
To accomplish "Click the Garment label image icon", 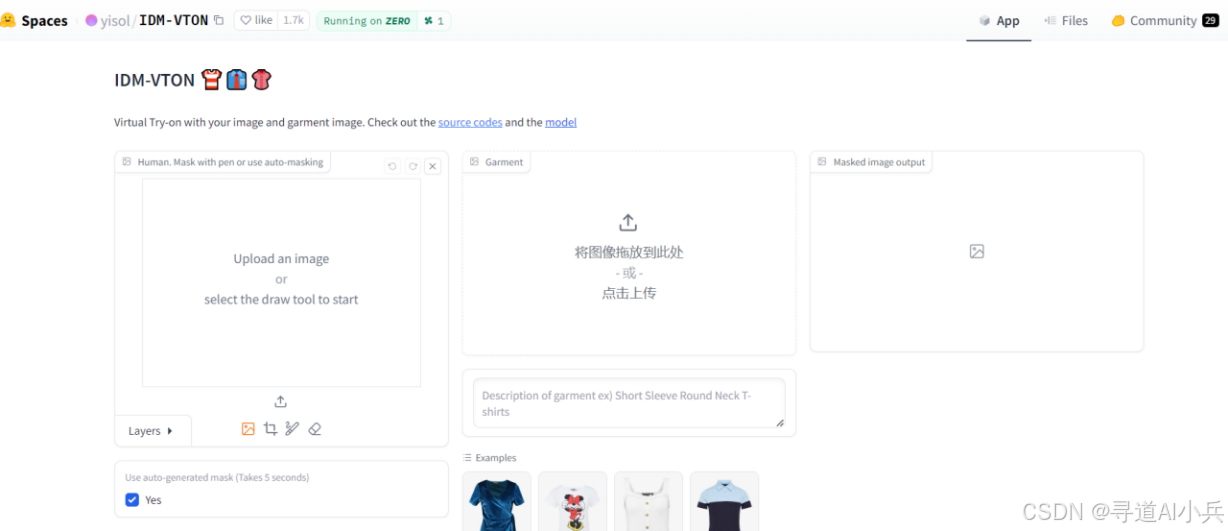I will pyautogui.click(x=474, y=162).
